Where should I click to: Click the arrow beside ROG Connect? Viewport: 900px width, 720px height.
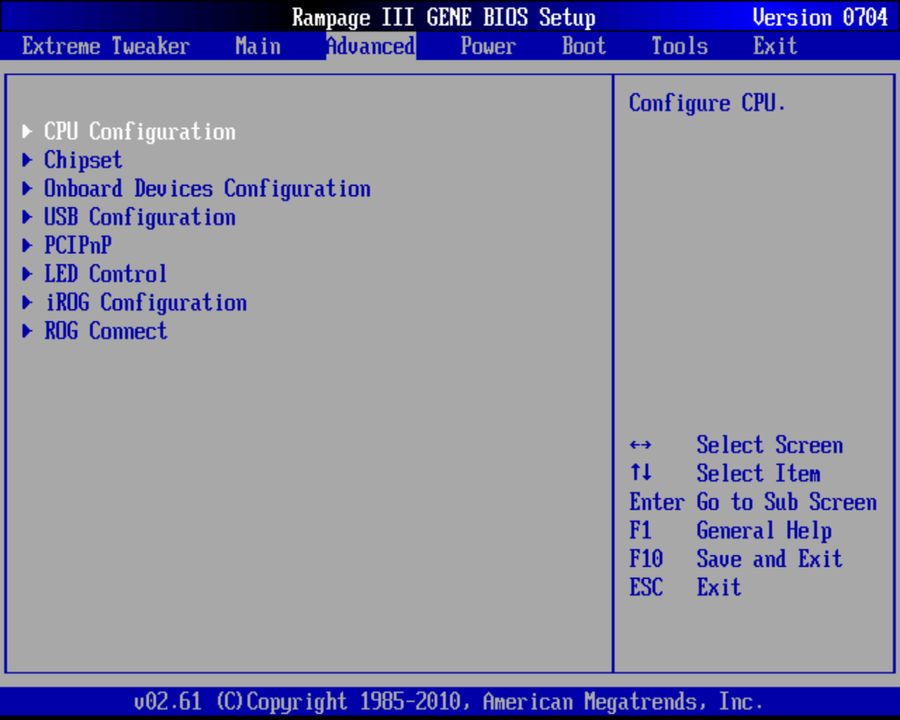27,331
